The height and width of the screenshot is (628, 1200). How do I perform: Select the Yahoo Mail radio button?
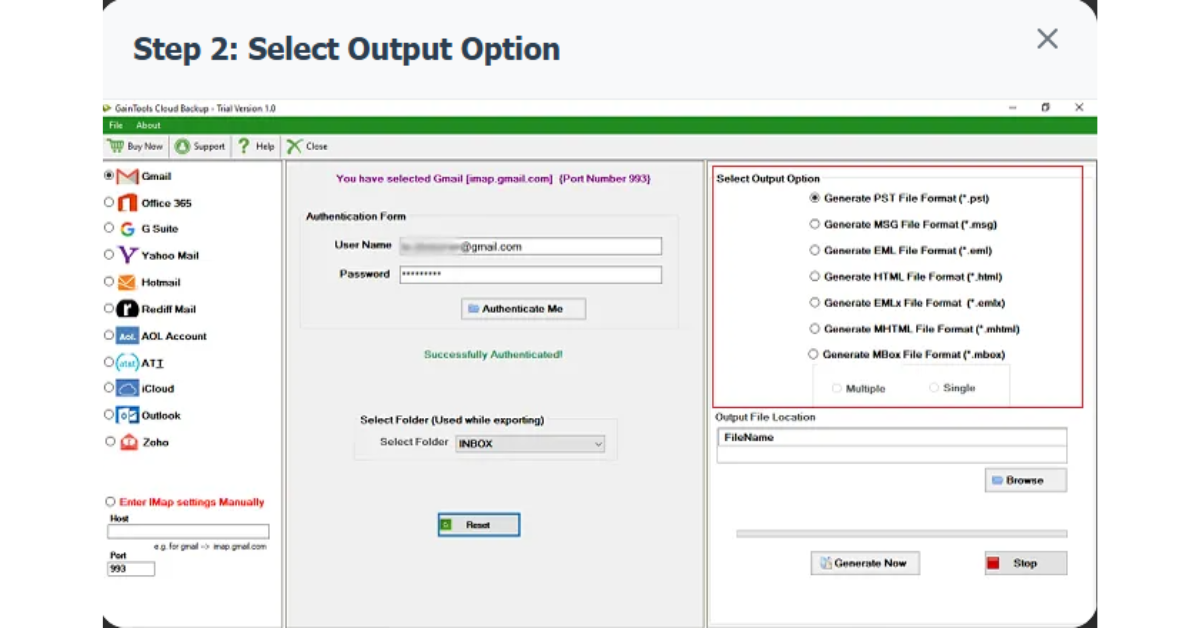pos(109,254)
